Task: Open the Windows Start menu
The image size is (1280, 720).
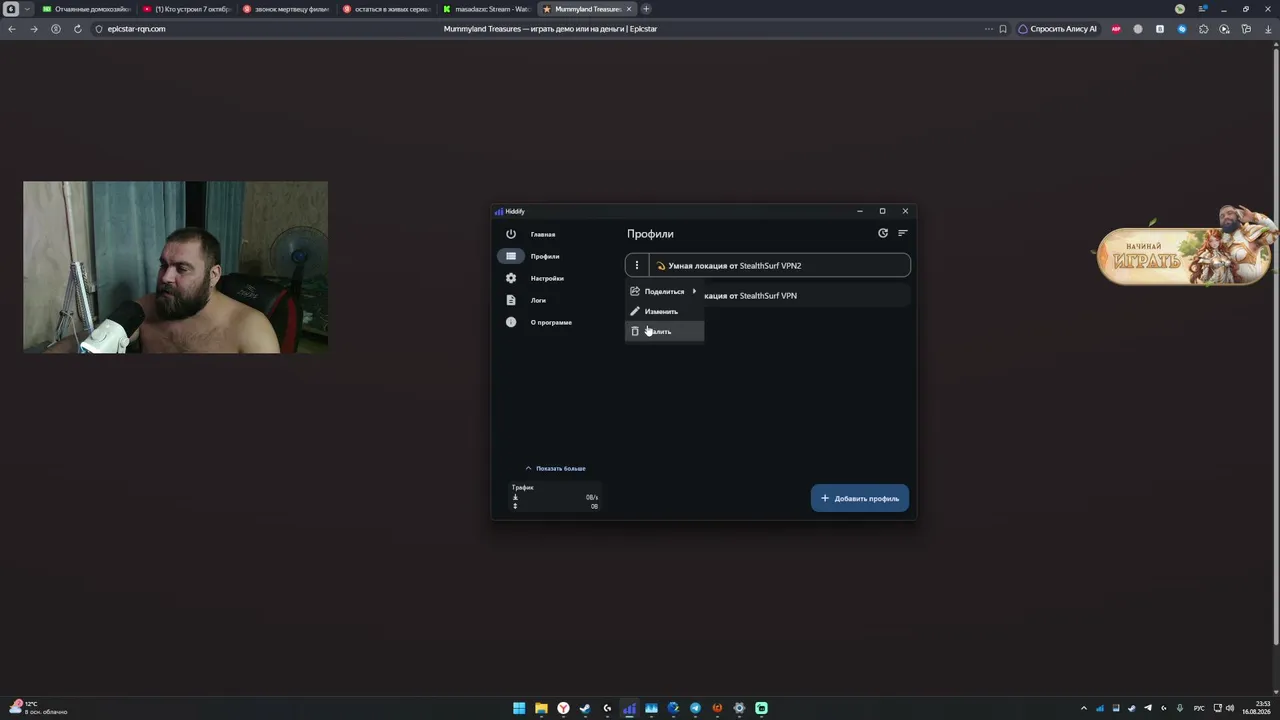Action: click(x=519, y=708)
